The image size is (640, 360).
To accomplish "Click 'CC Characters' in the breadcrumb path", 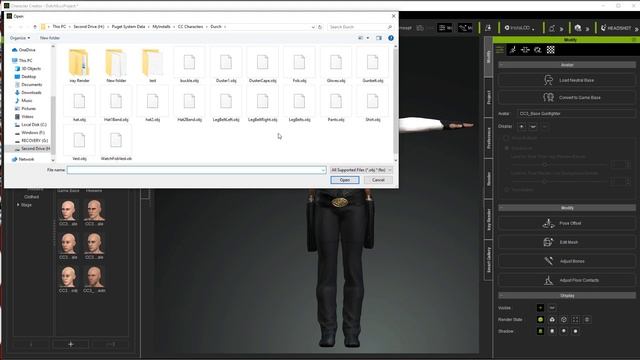I will tap(190, 27).
